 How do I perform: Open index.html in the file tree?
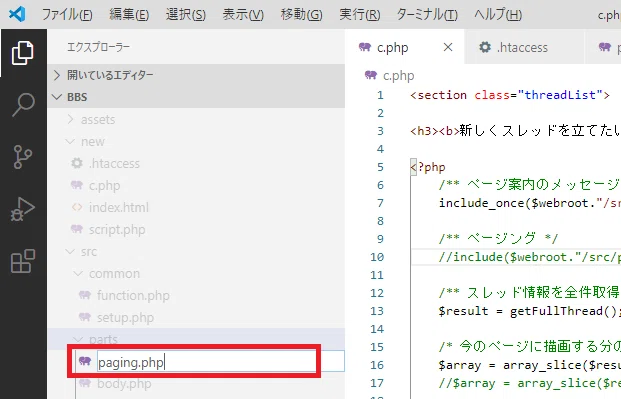(x=119, y=207)
